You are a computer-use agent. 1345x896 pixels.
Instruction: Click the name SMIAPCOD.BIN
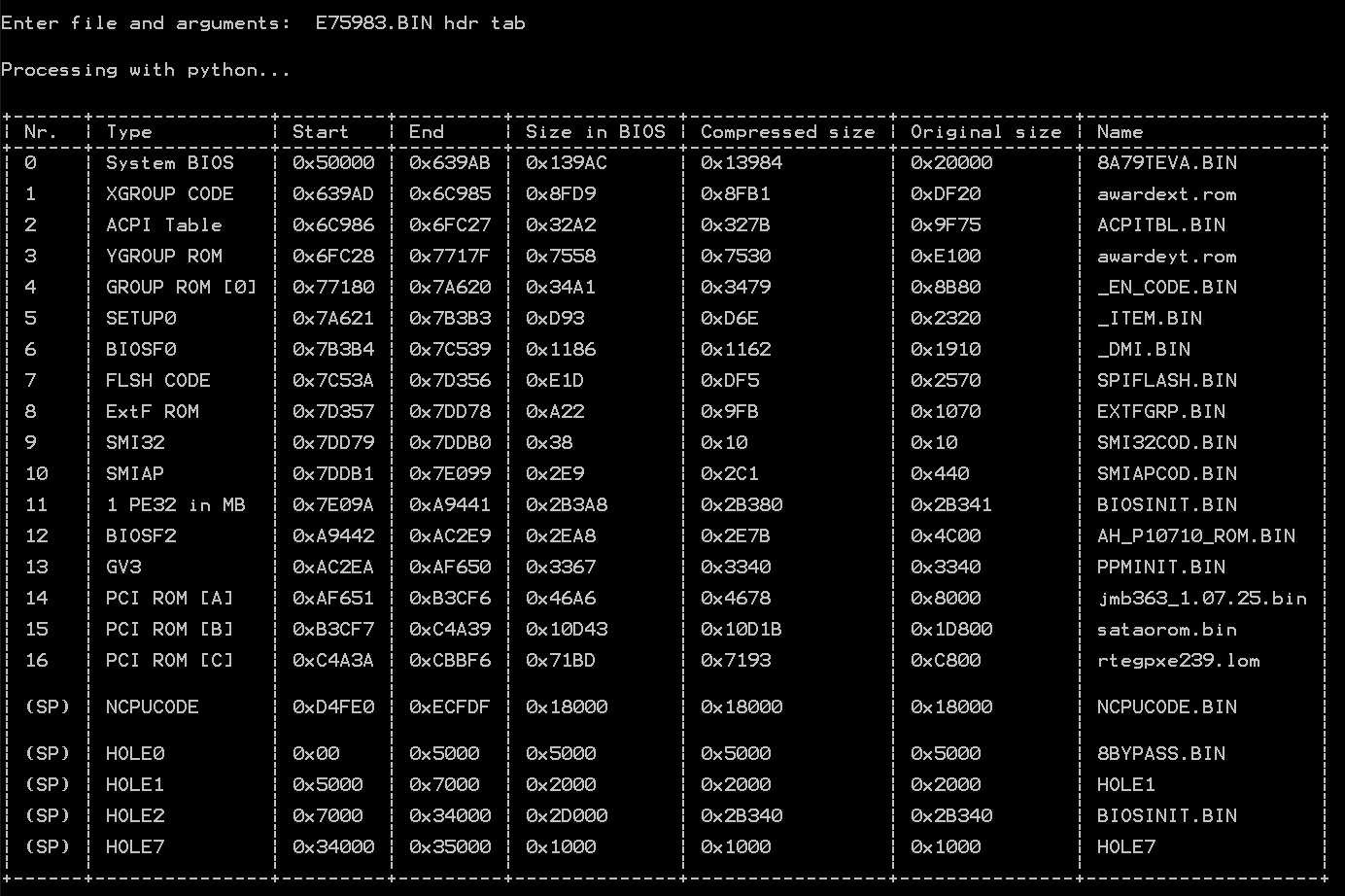pyautogui.click(x=1167, y=474)
